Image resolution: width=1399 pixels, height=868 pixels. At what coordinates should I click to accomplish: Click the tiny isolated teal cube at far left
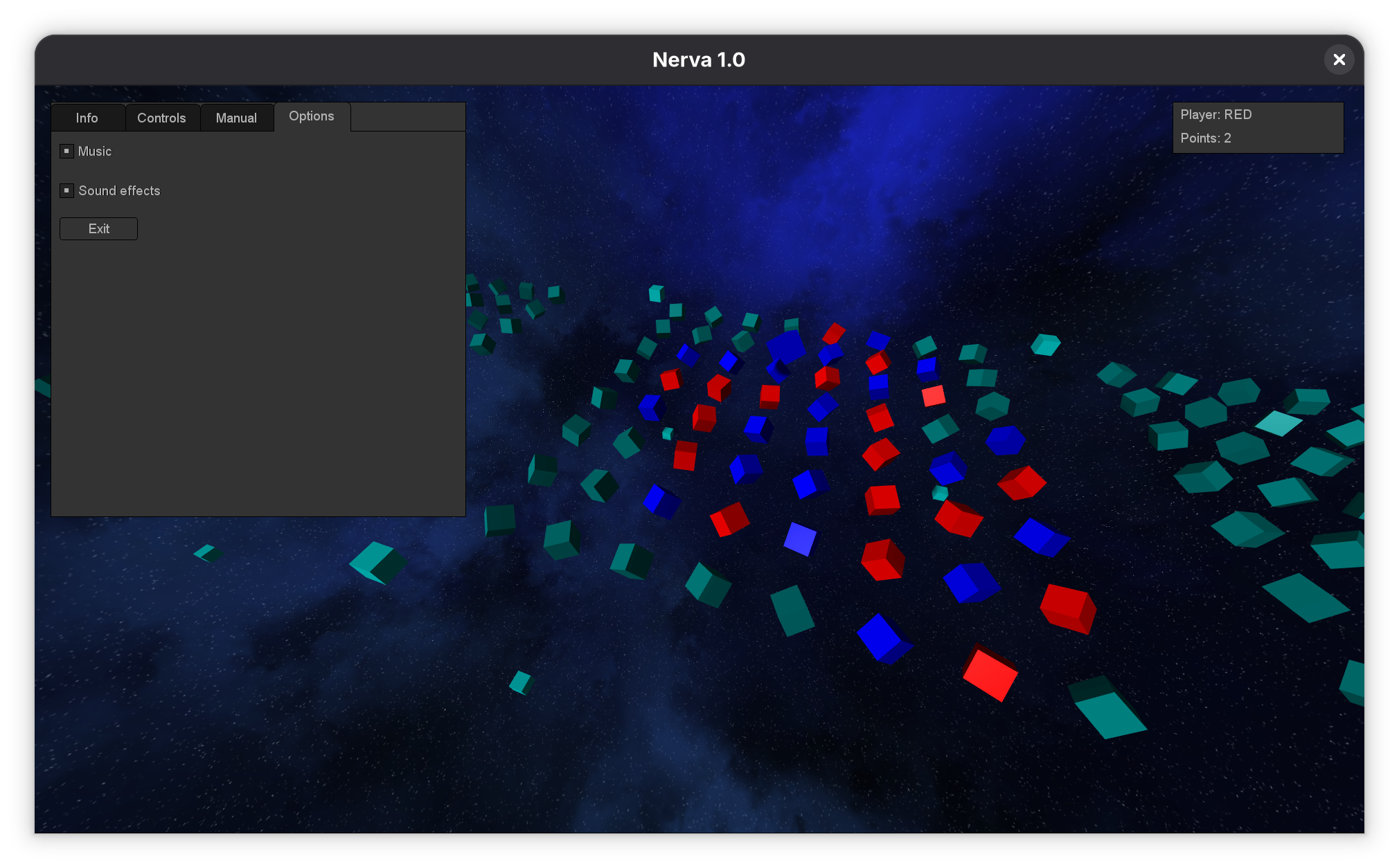pos(208,553)
